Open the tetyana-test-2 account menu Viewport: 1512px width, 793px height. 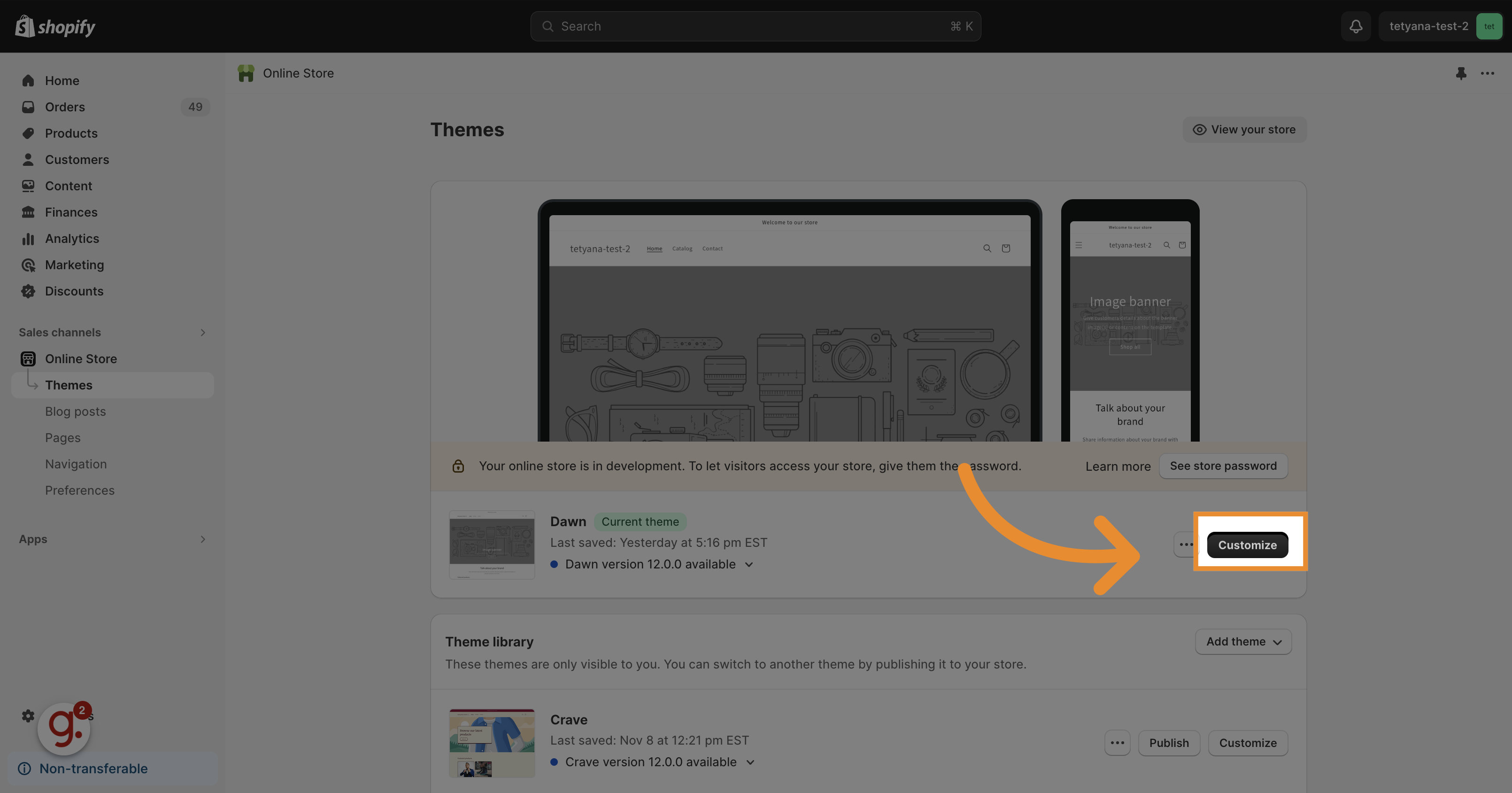(x=1441, y=26)
